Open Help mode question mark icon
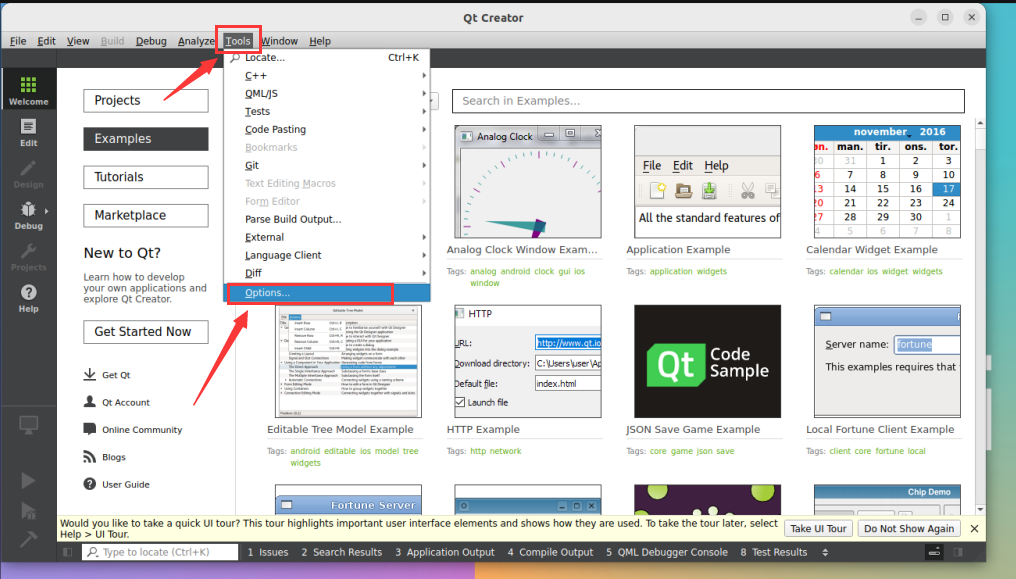Viewport: 1016px width, 579px height. [29, 298]
